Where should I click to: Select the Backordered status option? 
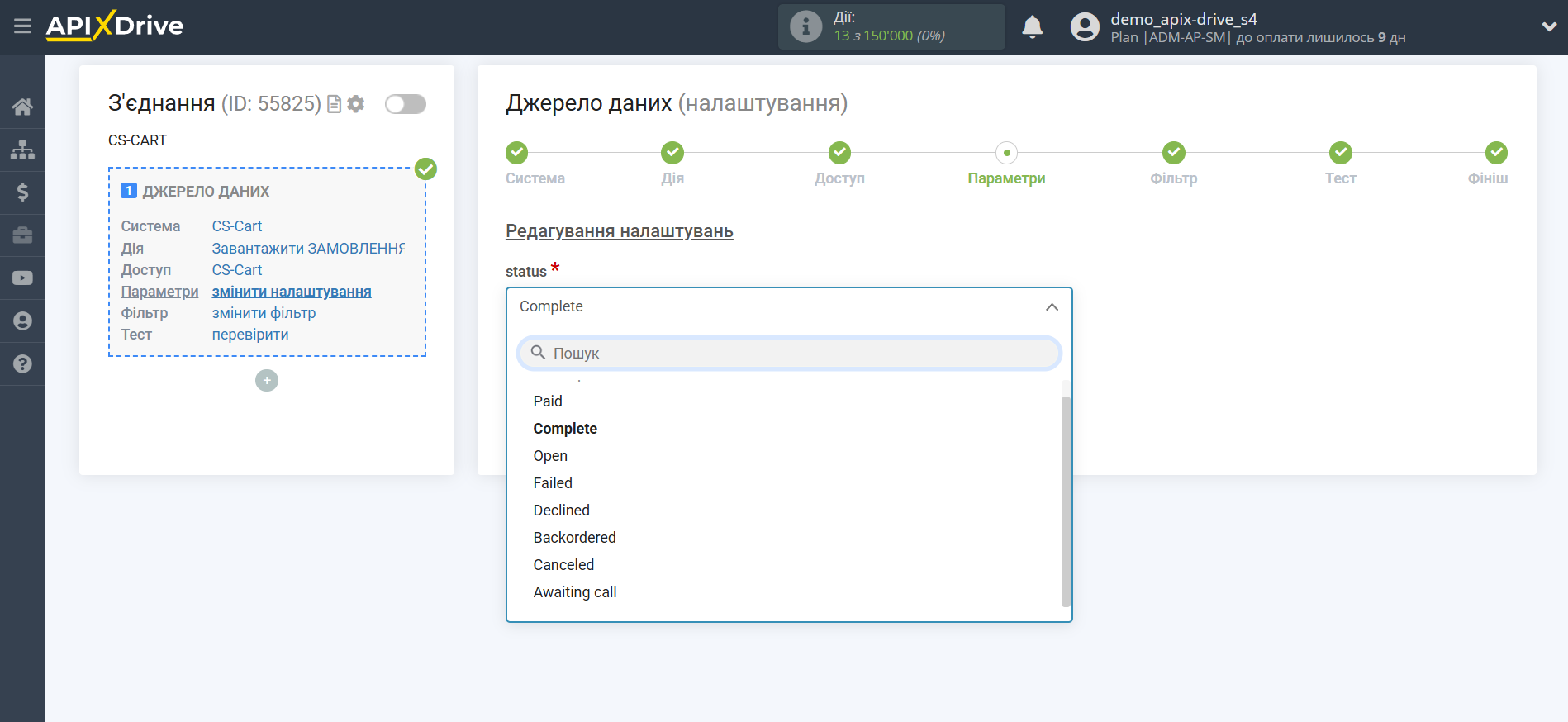click(575, 538)
